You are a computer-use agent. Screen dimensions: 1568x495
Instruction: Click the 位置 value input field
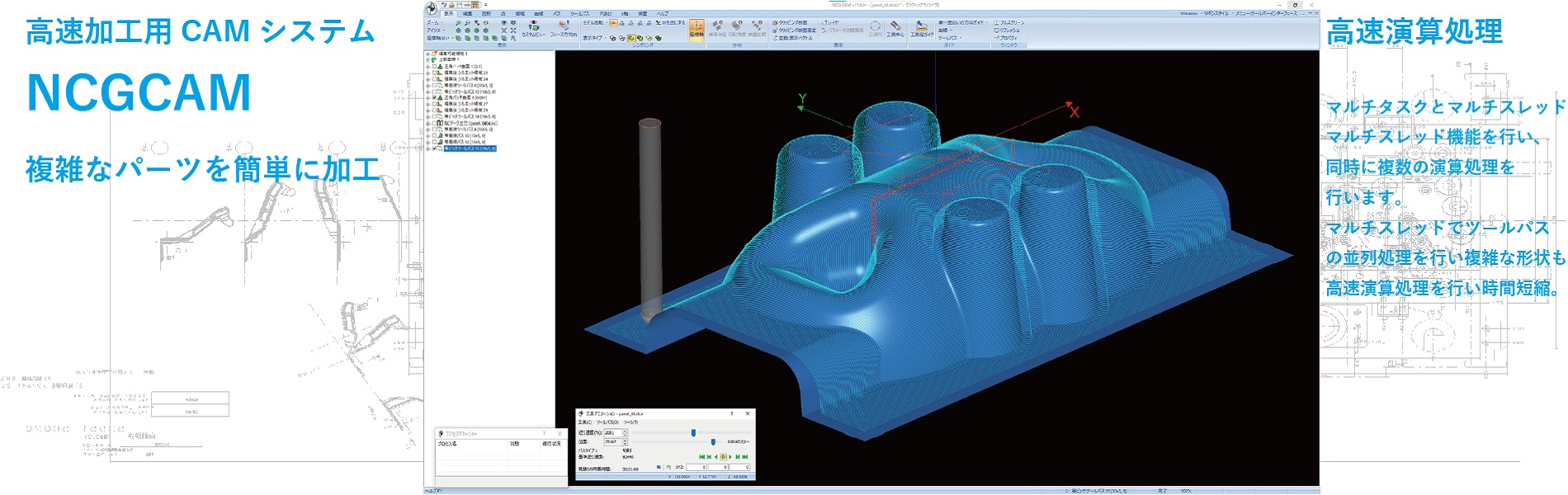(x=612, y=441)
